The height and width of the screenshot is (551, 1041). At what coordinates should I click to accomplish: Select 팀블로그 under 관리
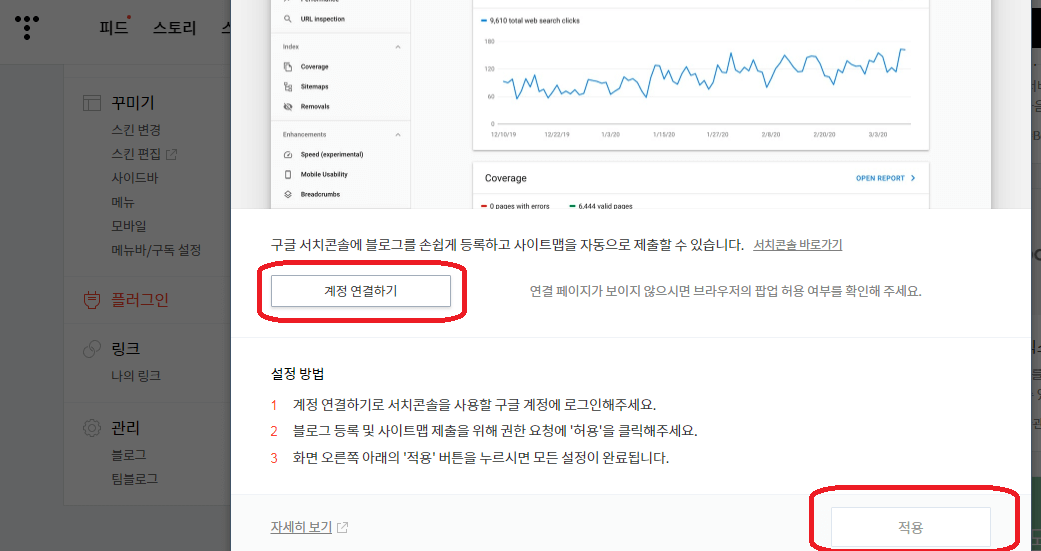(135, 479)
